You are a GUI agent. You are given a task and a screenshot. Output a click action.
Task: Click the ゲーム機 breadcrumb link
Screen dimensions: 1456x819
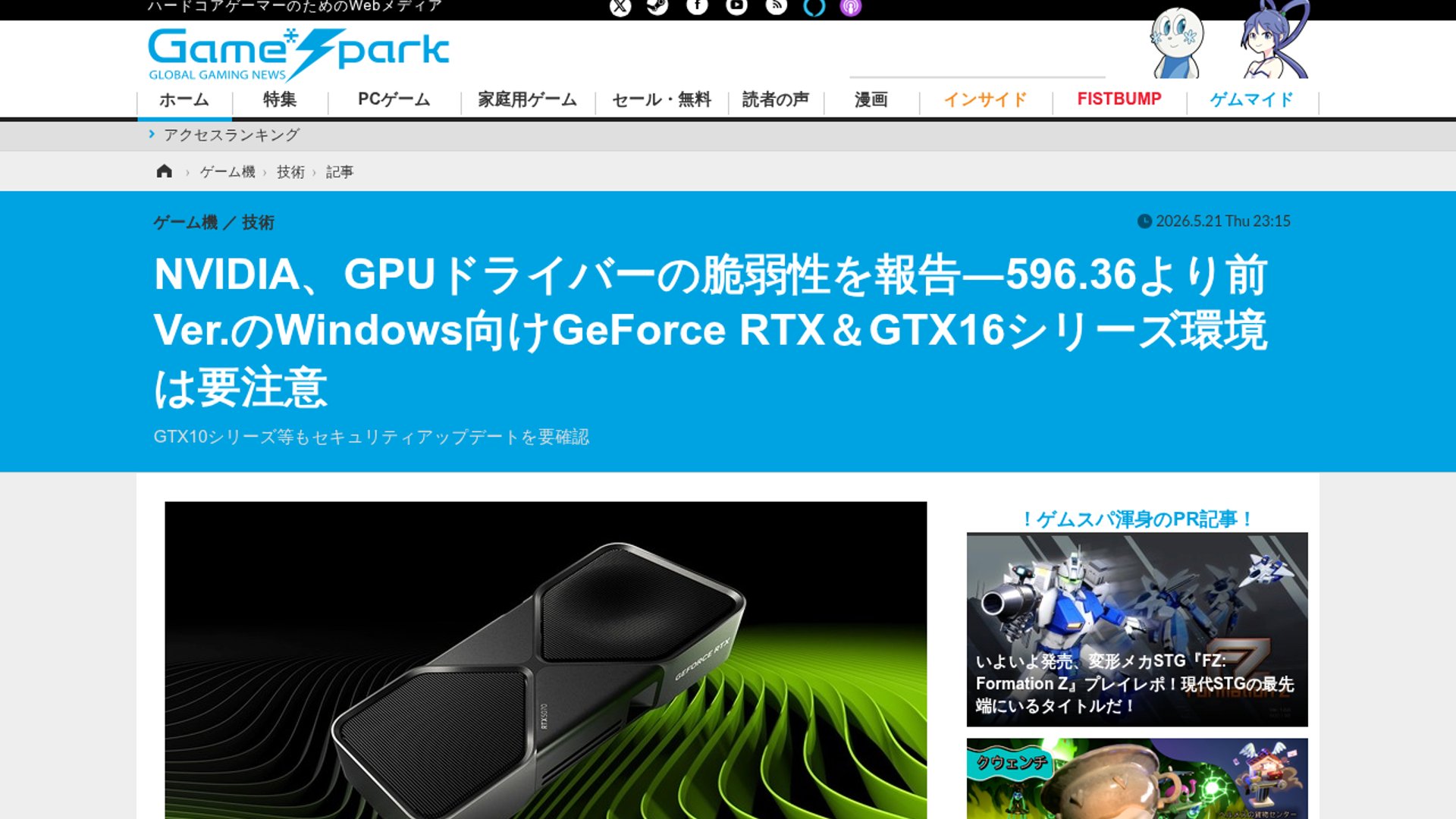[x=227, y=172]
